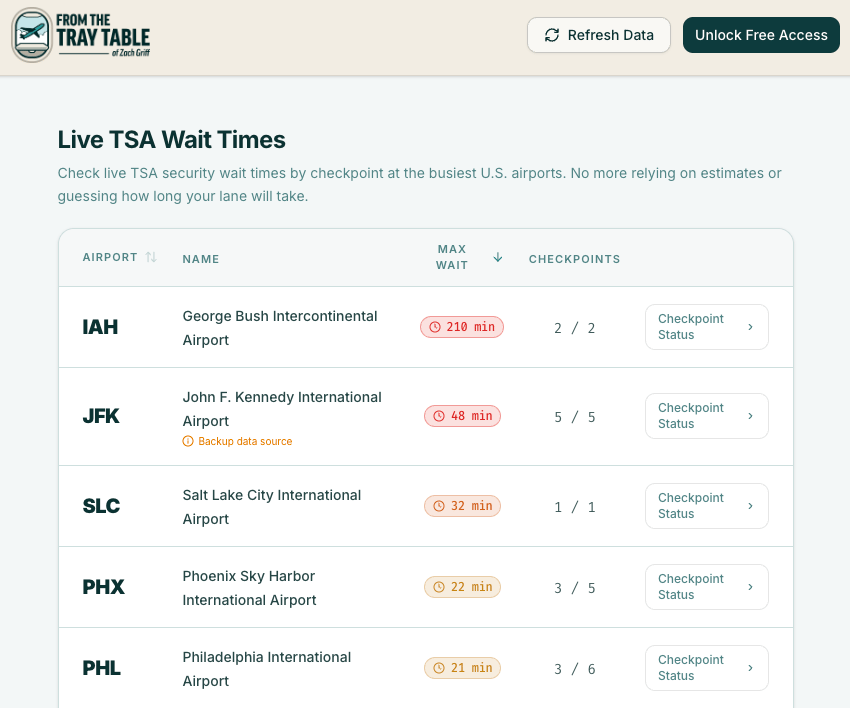Expand chevron in PHX Checkpoint Status
The width and height of the screenshot is (850, 708).
(x=750, y=587)
